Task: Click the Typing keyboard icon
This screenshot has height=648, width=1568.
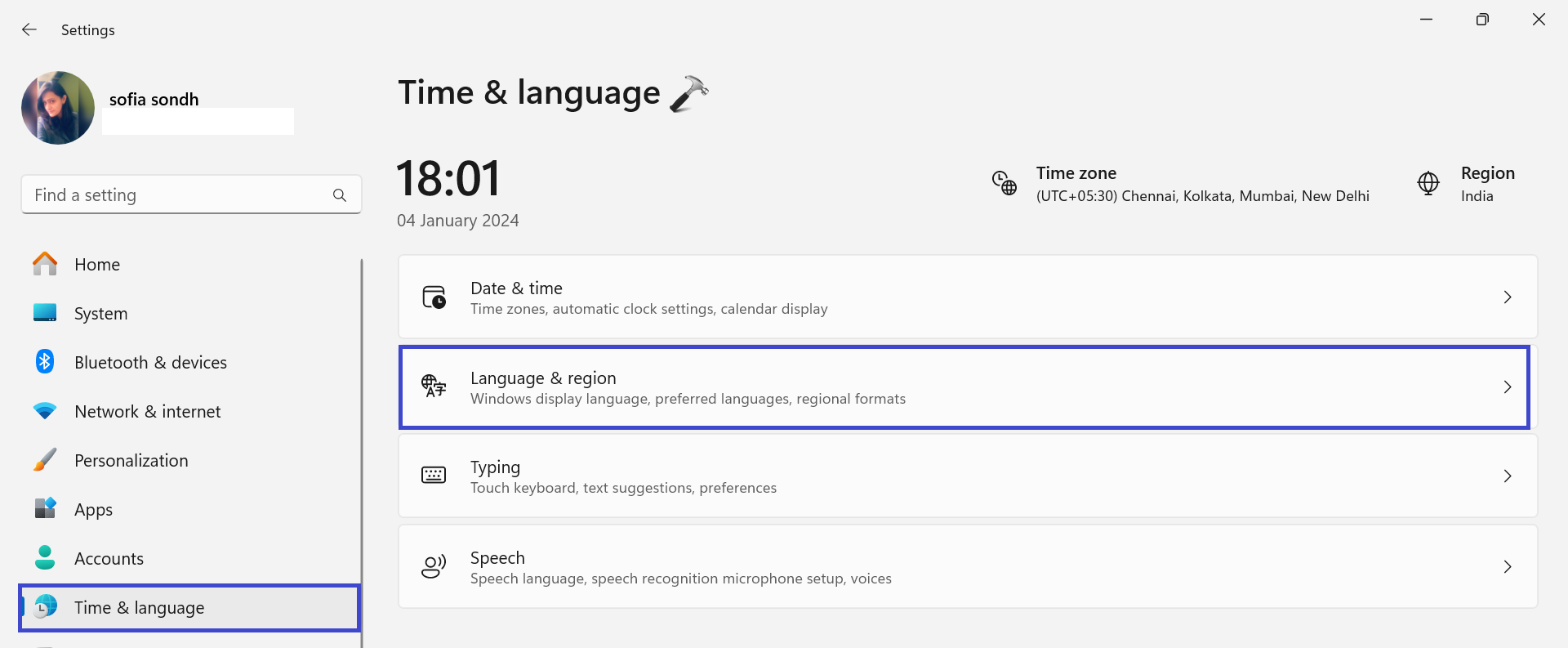Action: tap(434, 476)
